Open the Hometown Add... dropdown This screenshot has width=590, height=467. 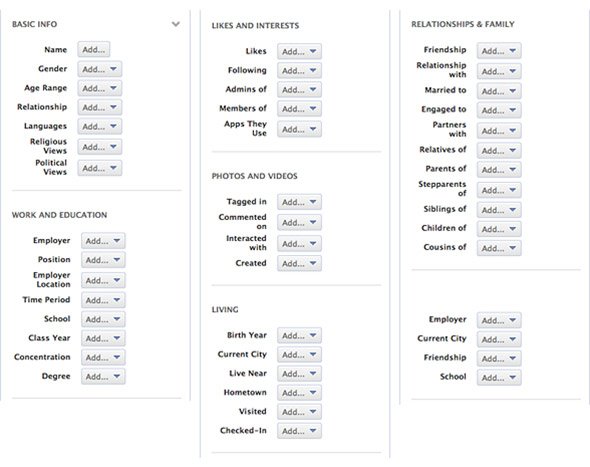(x=299, y=392)
